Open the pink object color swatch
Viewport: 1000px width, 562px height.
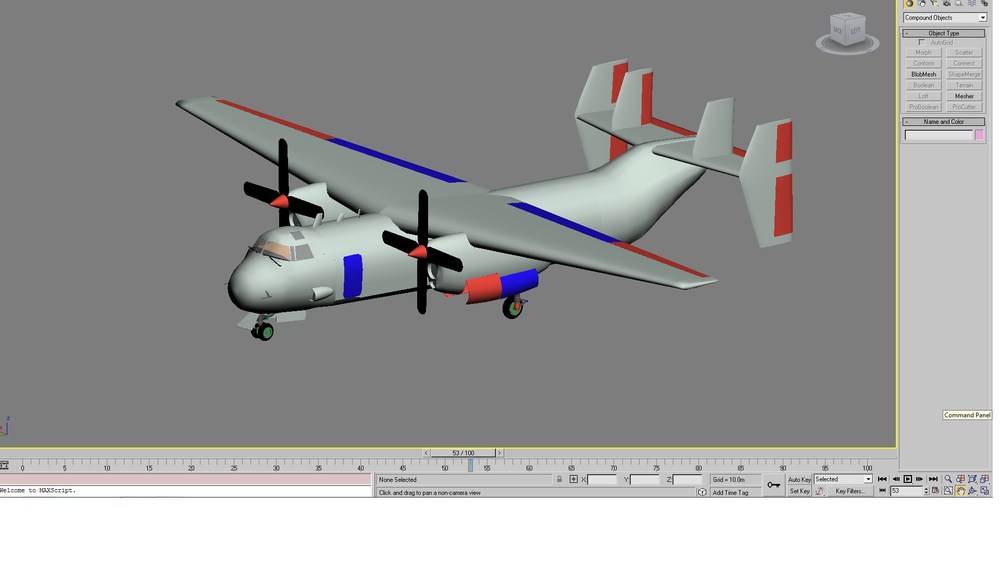point(980,135)
